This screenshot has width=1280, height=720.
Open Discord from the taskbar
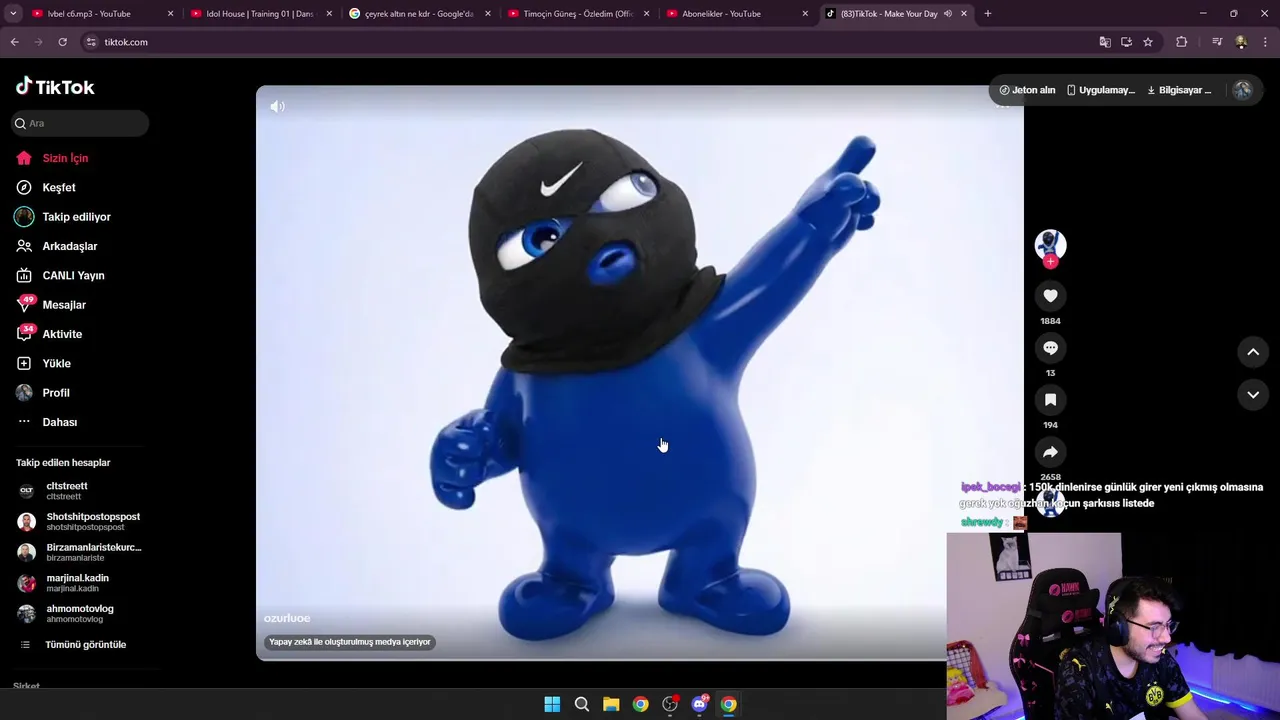point(699,704)
